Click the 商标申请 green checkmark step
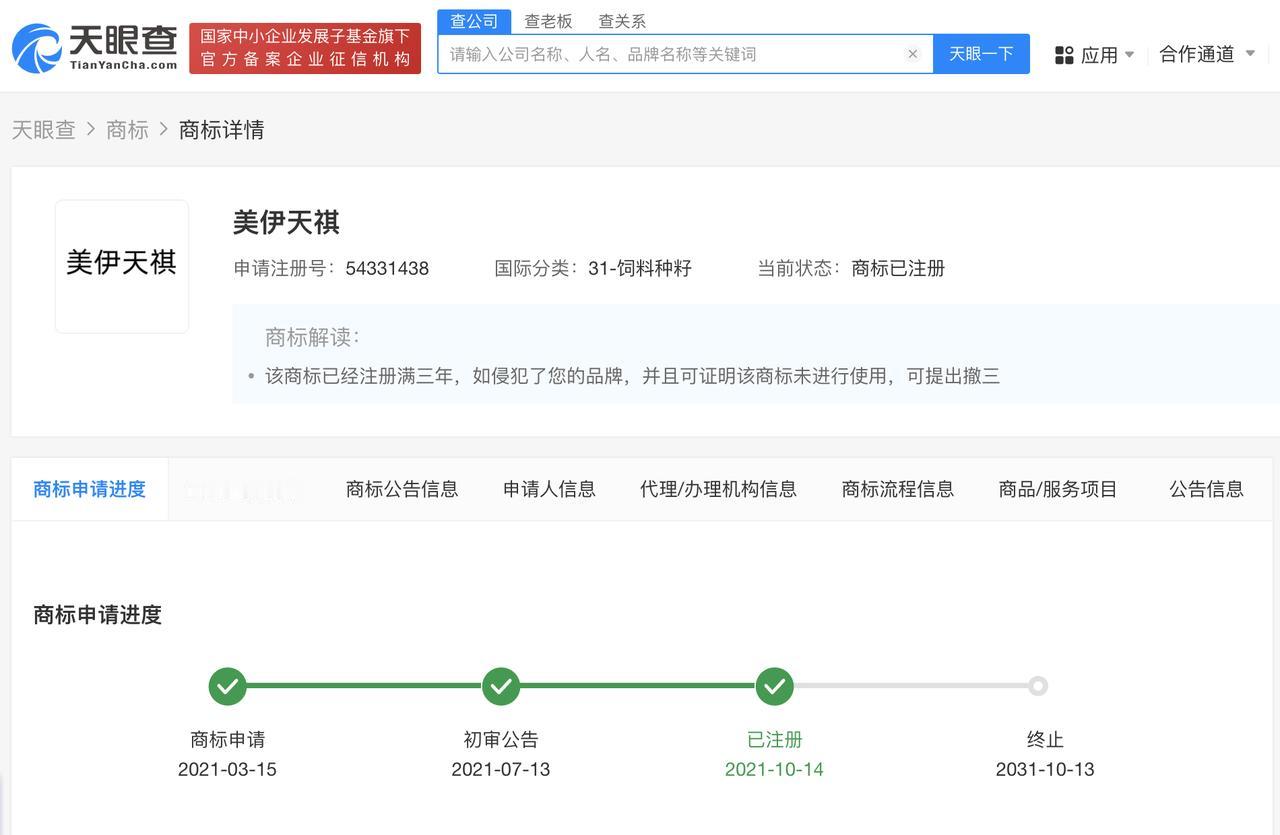Screen dimensions: 1280x835 [x=227, y=686]
